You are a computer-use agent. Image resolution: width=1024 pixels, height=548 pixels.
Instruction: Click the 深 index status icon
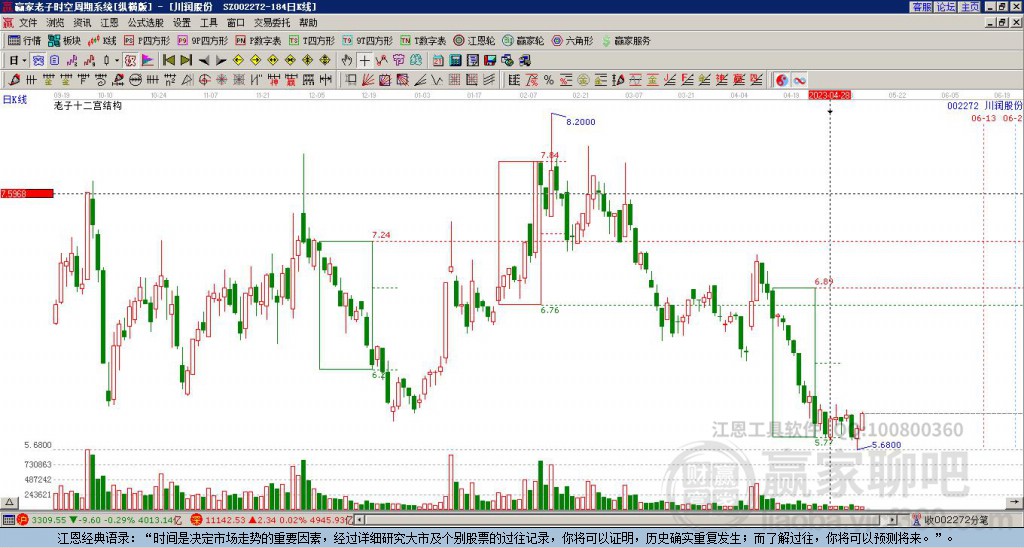[197, 520]
